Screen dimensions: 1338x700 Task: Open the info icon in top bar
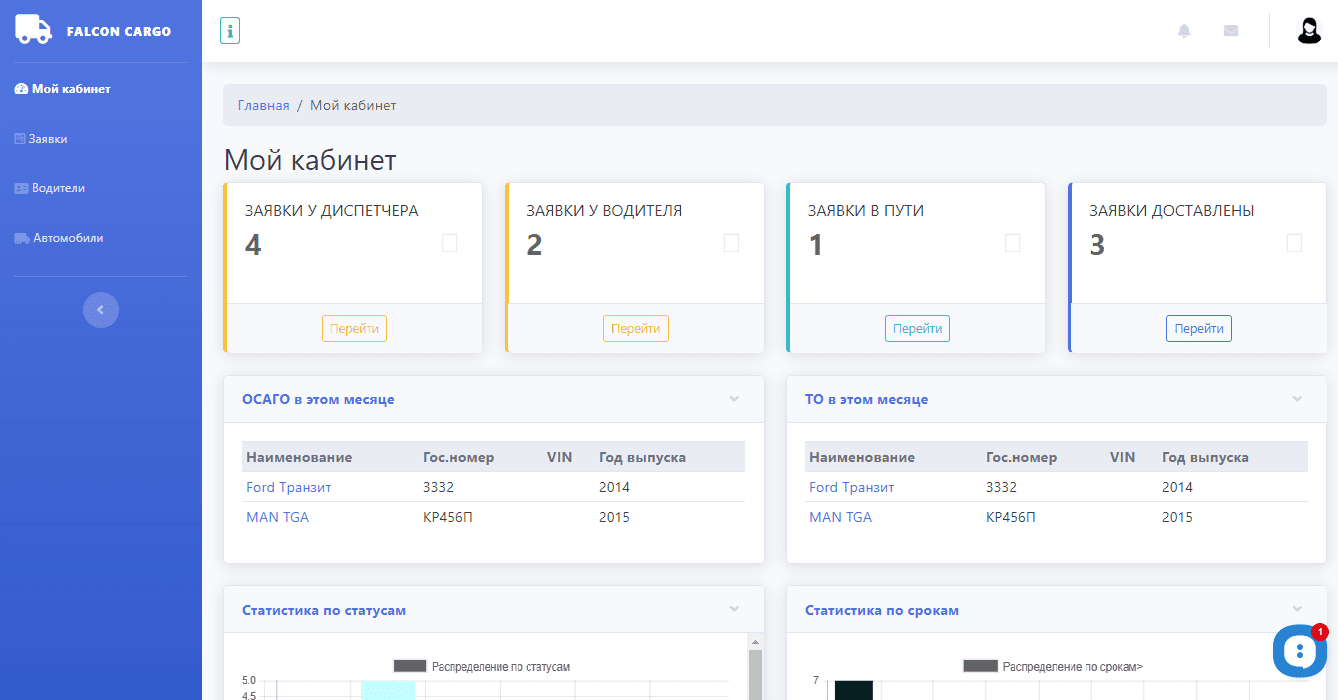tap(230, 31)
